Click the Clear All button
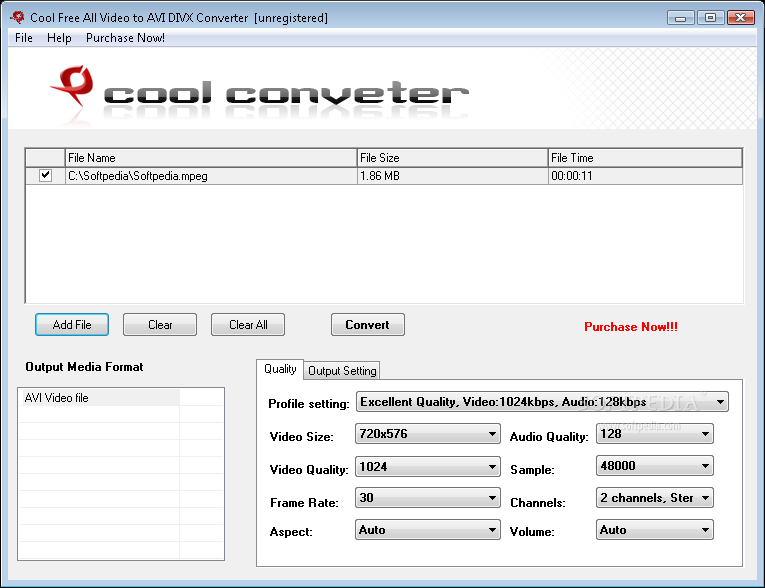 pyautogui.click(x=248, y=324)
